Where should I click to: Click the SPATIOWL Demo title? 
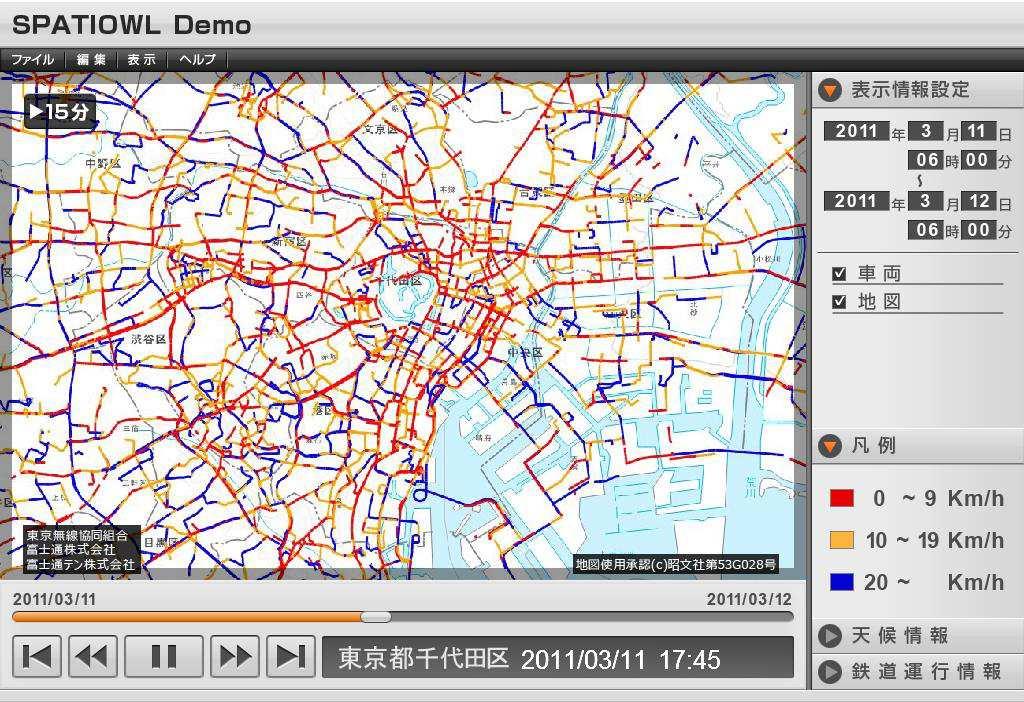click(132, 25)
